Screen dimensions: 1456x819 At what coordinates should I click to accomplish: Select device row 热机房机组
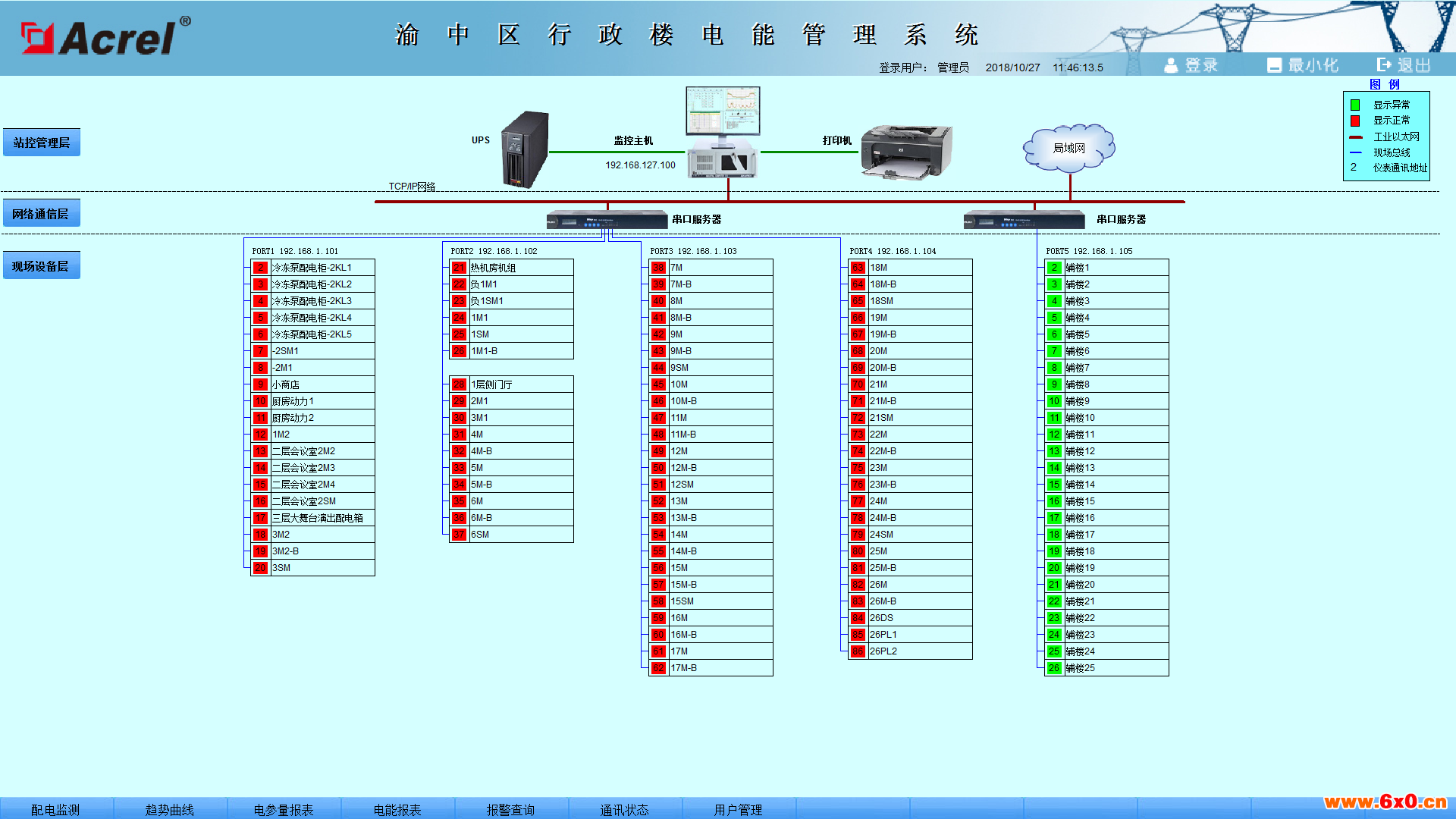click(x=512, y=268)
